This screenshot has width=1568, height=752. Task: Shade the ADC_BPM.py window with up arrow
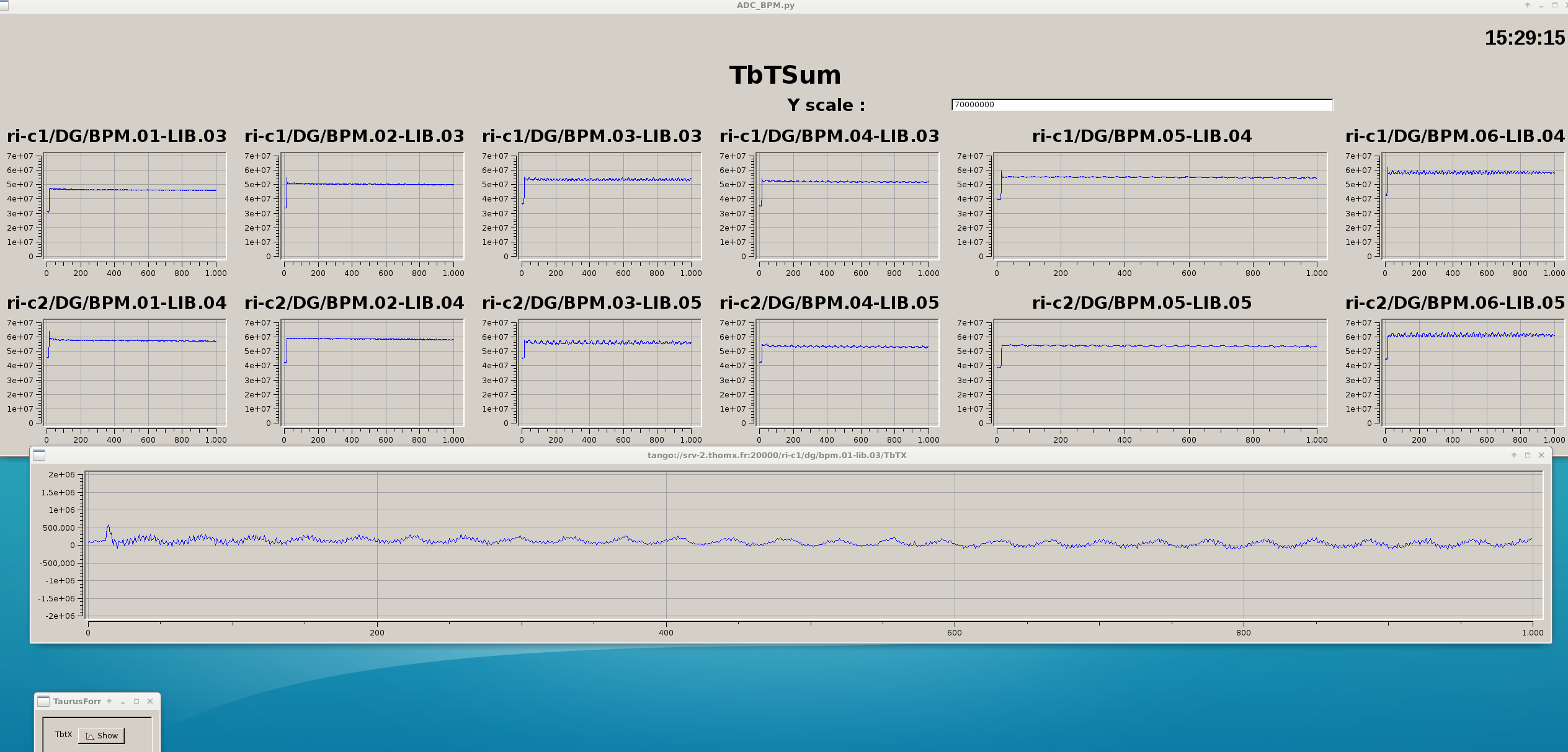tap(1528, 5)
